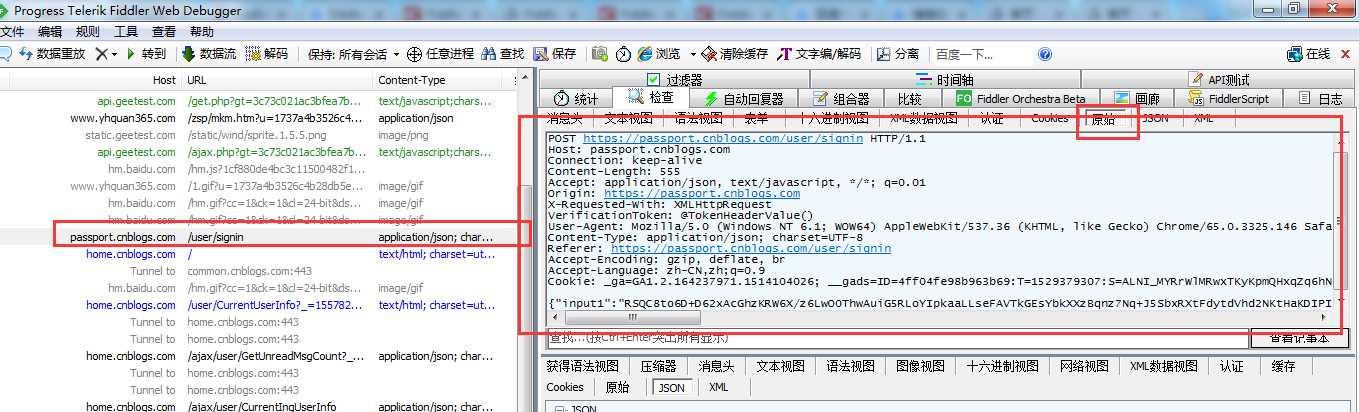
Task: Click the horizontal scrollbar in raw request view
Action: click(938, 316)
